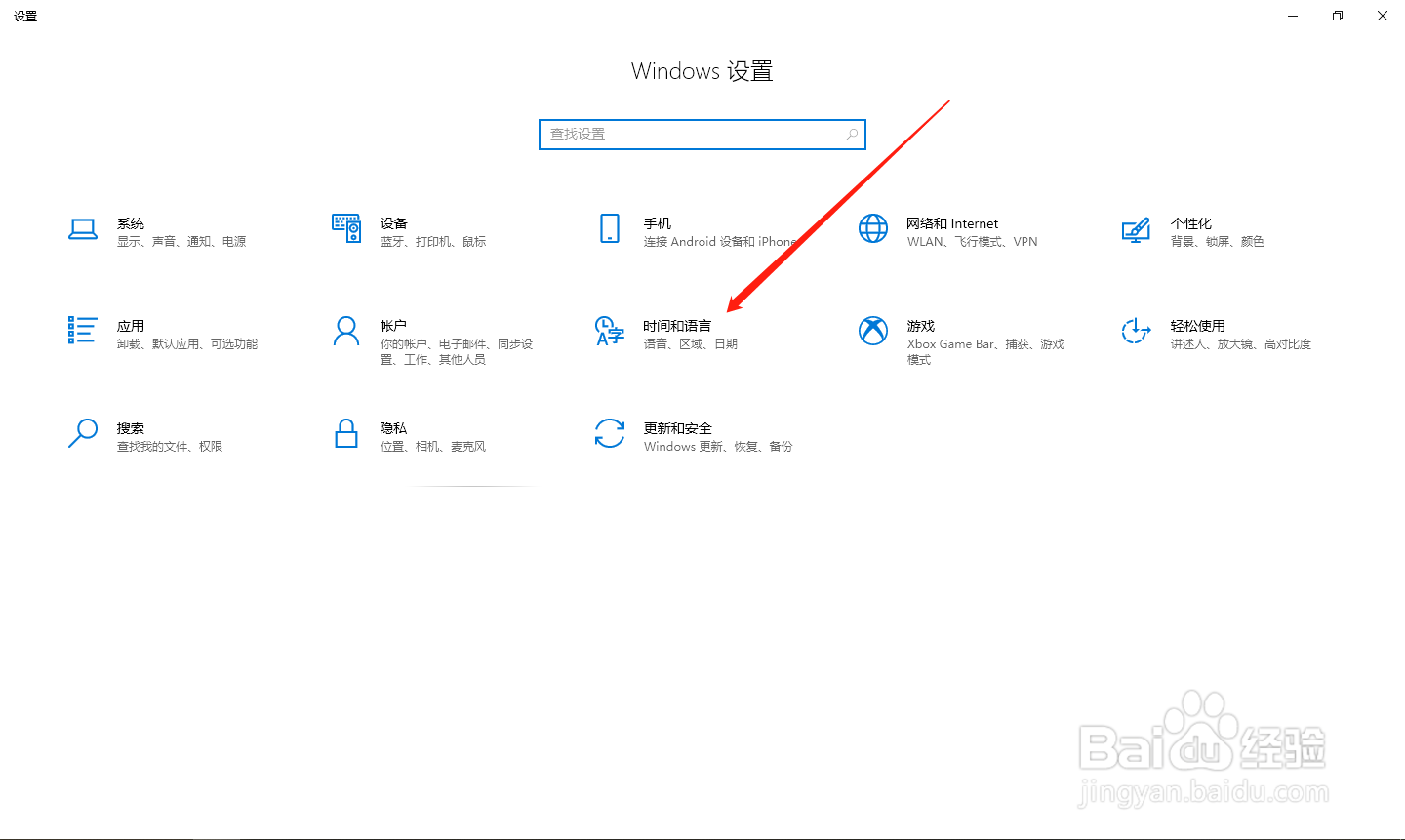1405x840 pixels.
Task: Select the 时间和语言 title
Action: coord(677,326)
